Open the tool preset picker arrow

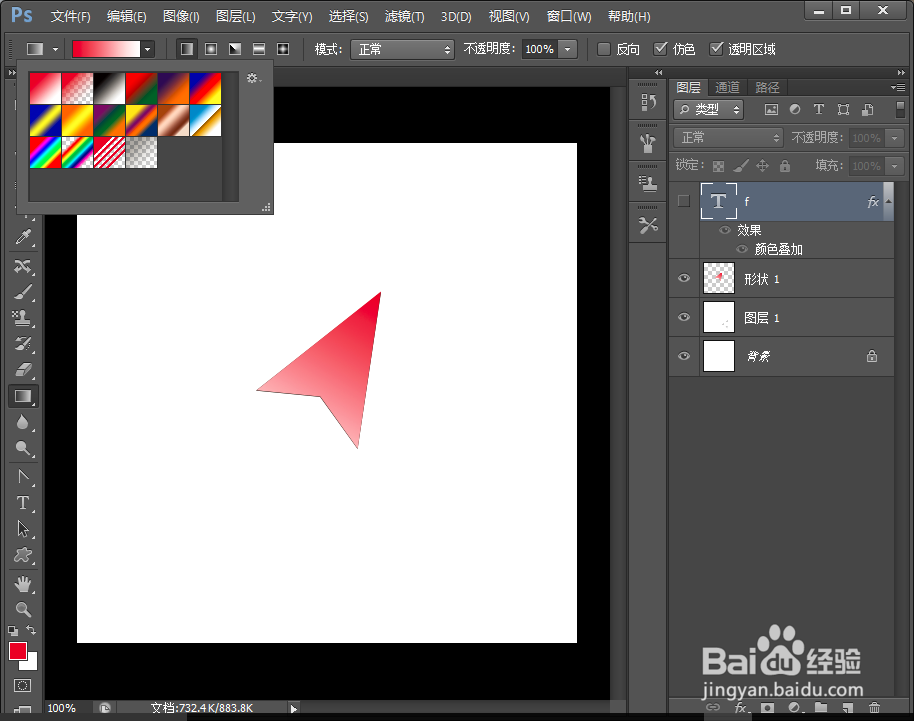55,50
